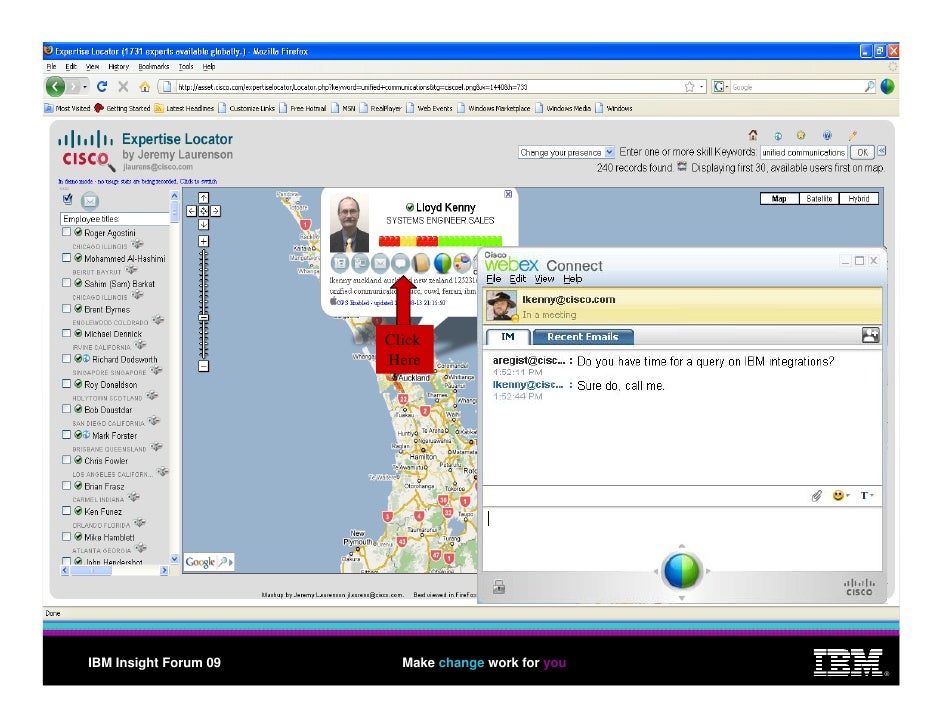Check the box beside Brent Byrnes
Image resolution: width=942 pixels, height=728 pixels.
pos(67,308)
